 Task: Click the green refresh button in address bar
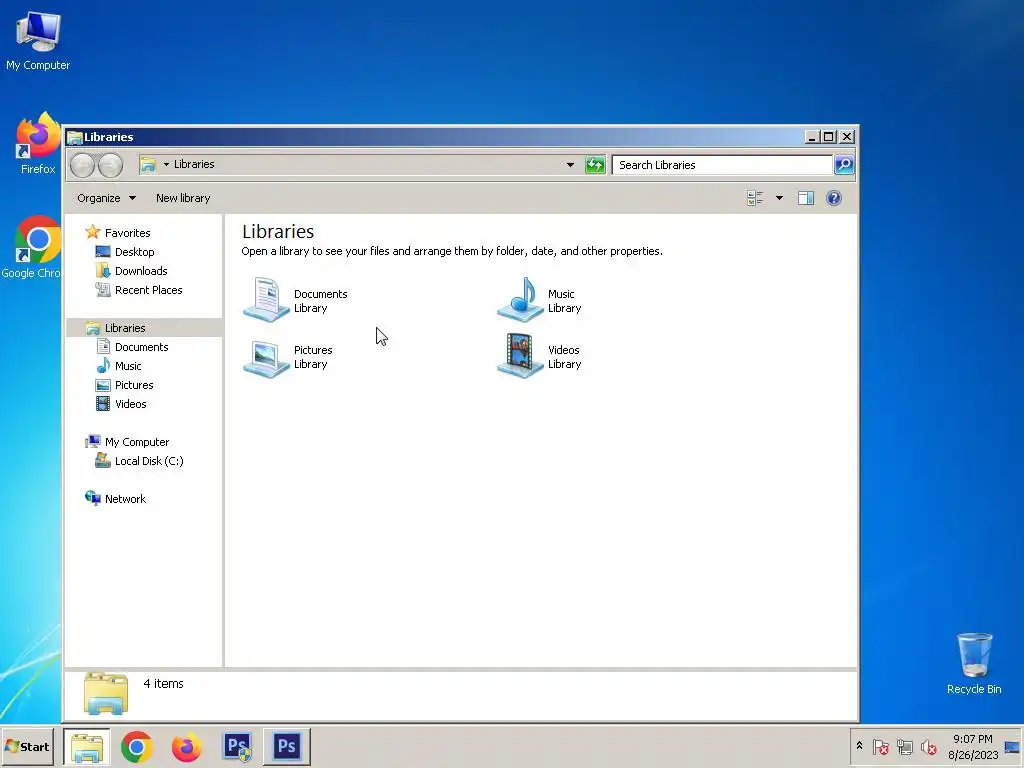(595, 165)
